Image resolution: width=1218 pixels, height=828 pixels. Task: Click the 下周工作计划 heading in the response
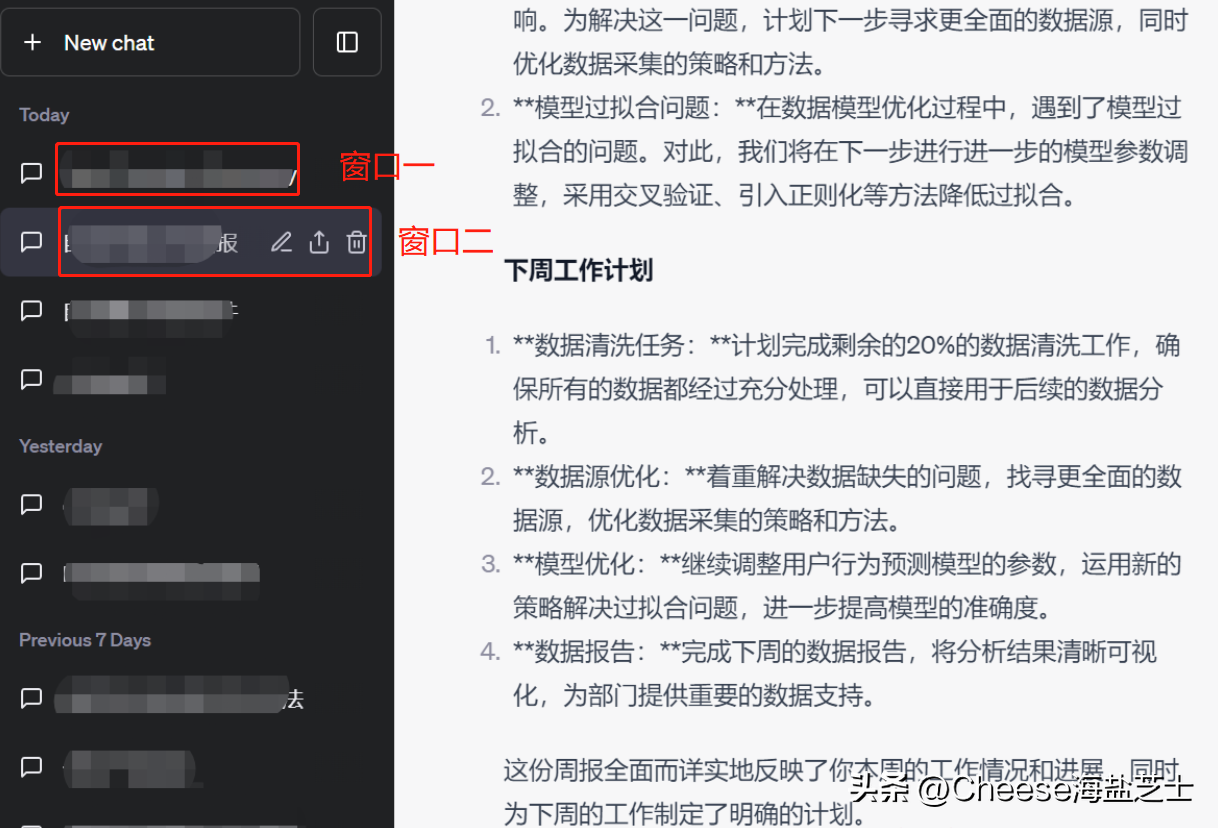pos(579,270)
